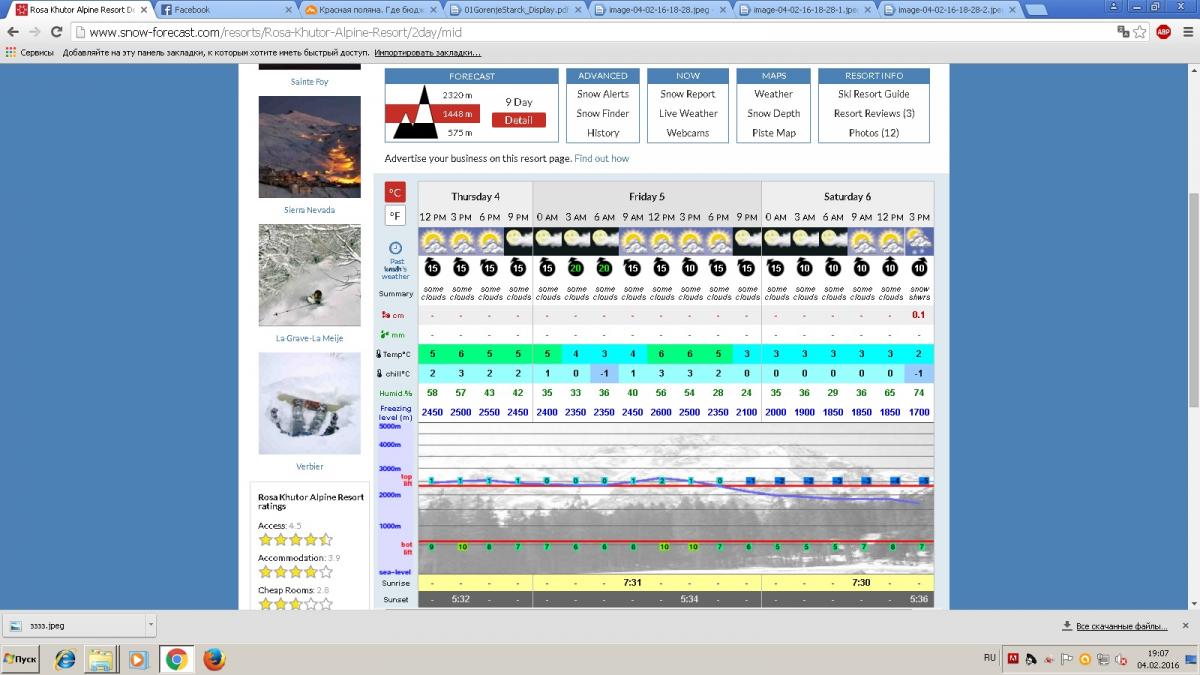The width and height of the screenshot is (1200, 675).
Task: Open the Piste Map link
Action: (x=774, y=132)
